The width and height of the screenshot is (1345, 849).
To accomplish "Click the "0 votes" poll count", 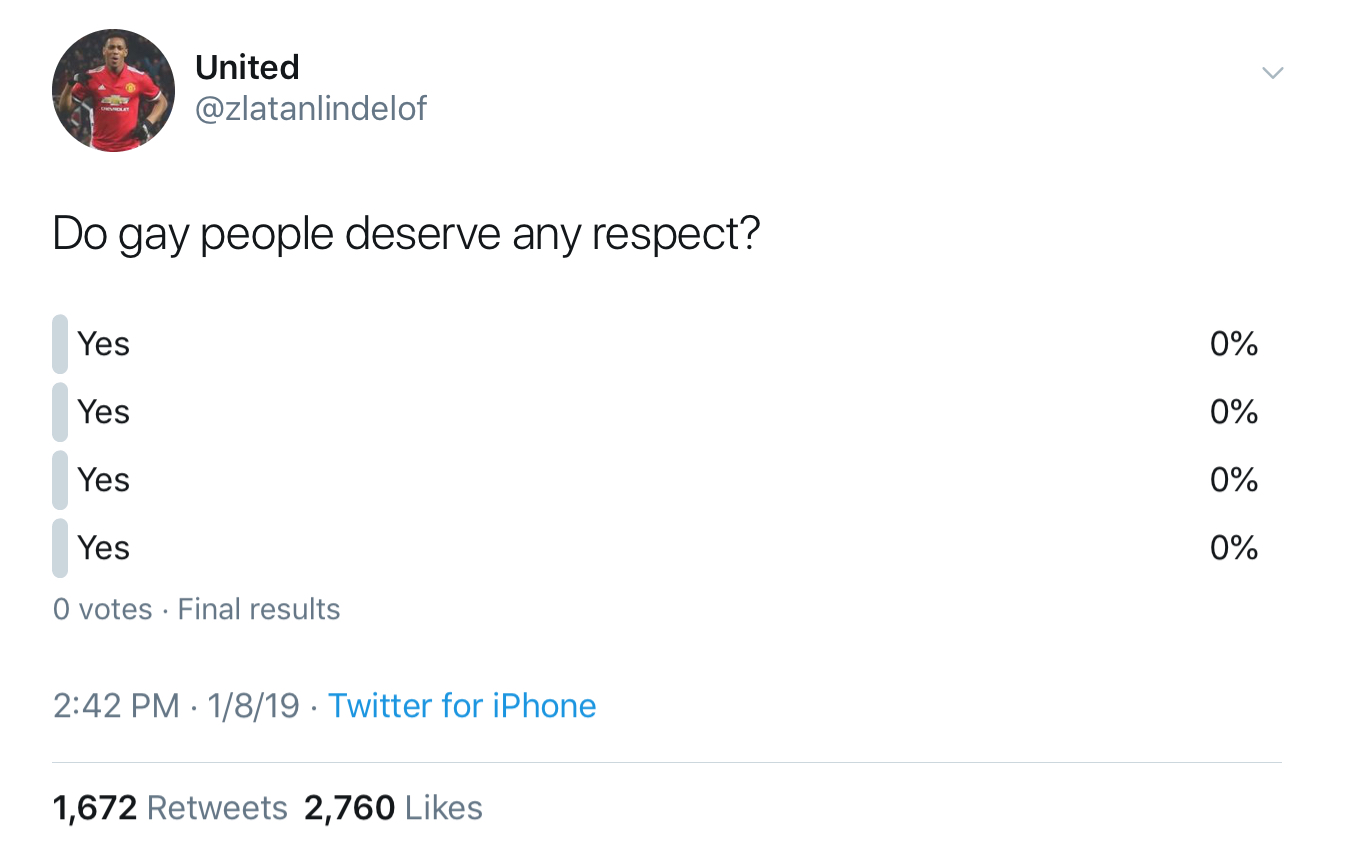I will 103,609.
